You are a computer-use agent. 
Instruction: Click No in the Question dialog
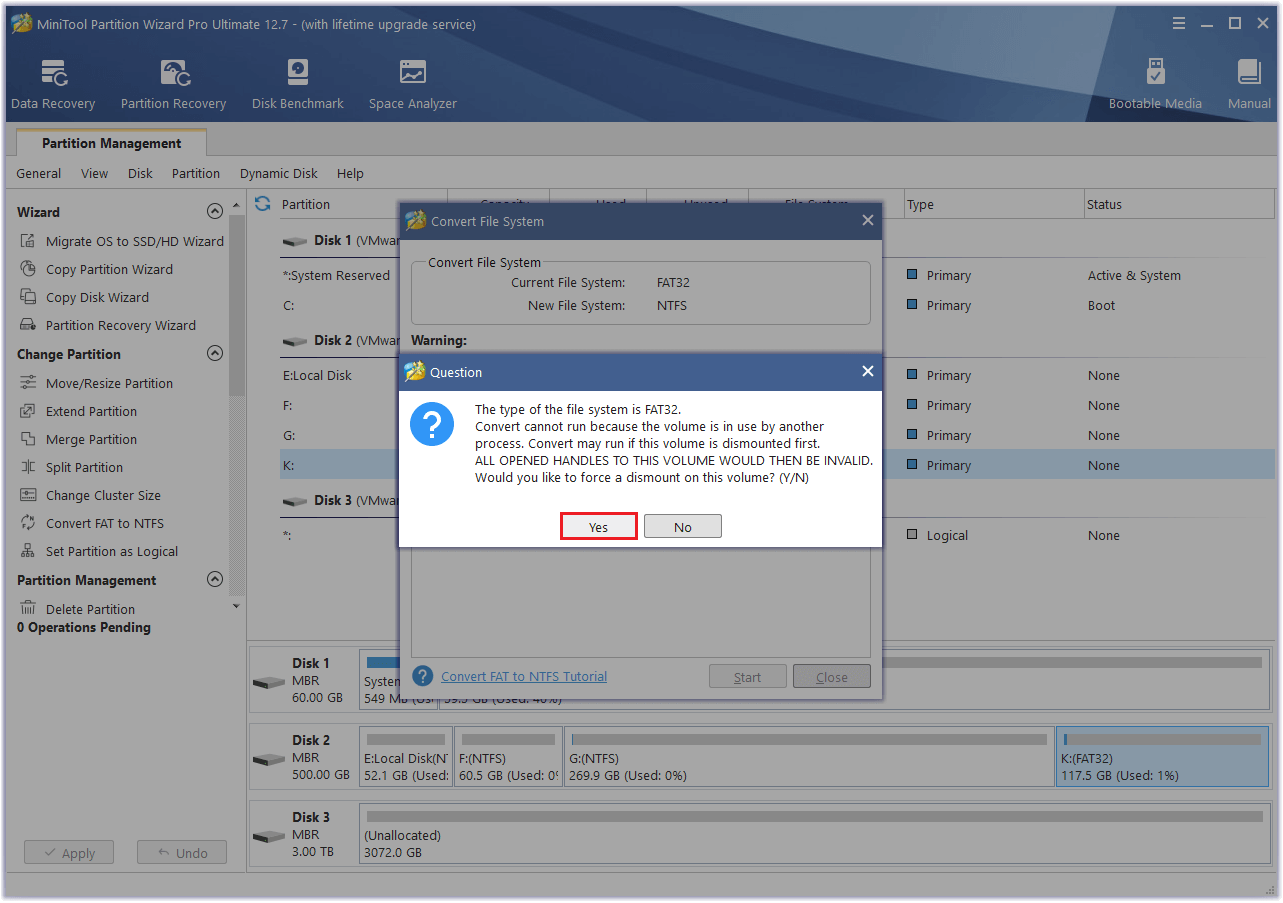pos(682,527)
